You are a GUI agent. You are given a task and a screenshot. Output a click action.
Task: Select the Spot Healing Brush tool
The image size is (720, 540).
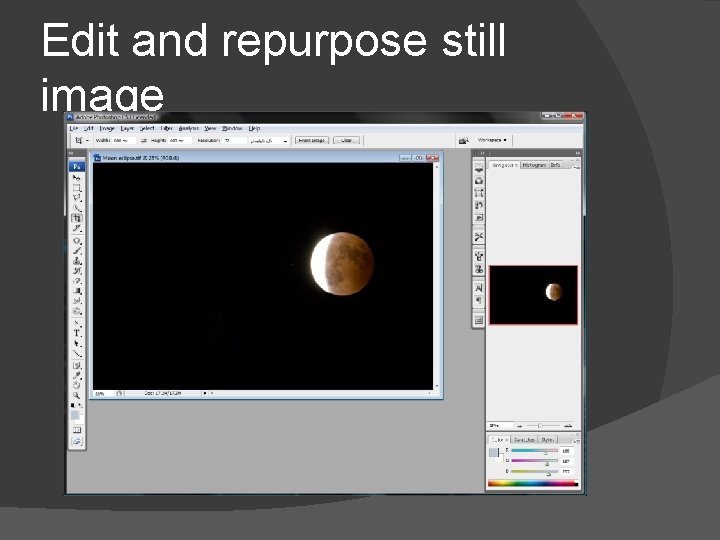click(x=77, y=241)
